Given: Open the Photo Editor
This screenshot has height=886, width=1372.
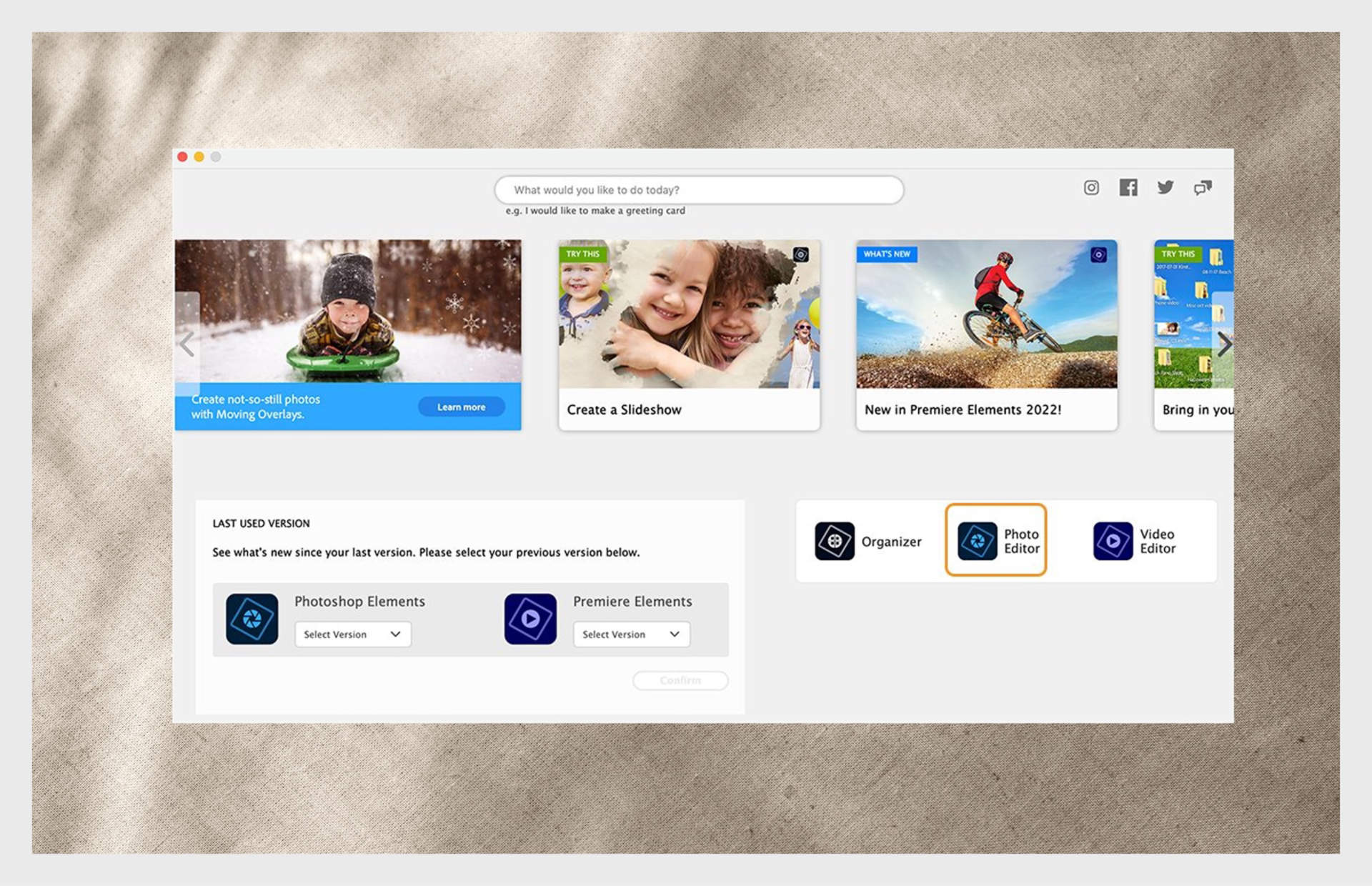Looking at the screenshot, I should (996, 541).
